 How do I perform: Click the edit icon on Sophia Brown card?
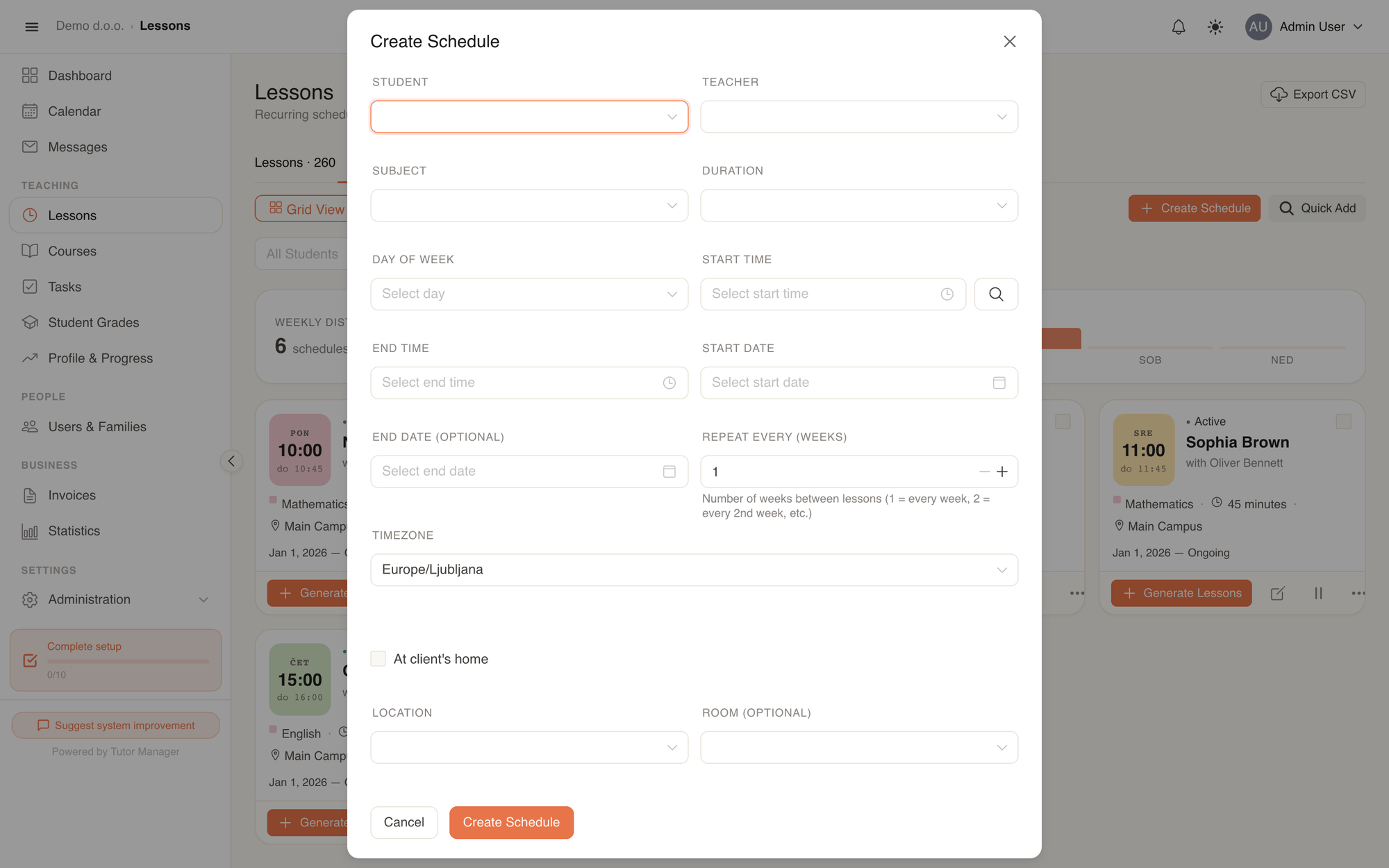pyautogui.click(x=1277, y=593)
